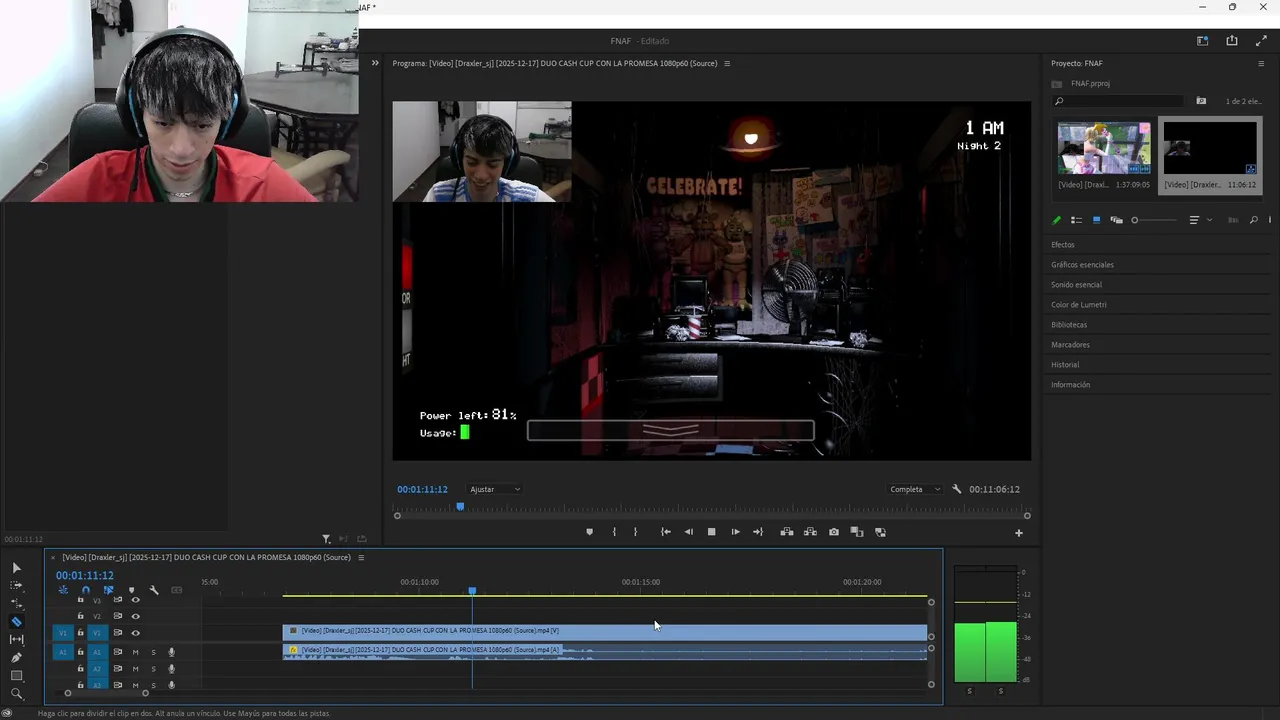Select the Razor tool
This screenshot has width=1280, height=720.
(x=16, y=621)
